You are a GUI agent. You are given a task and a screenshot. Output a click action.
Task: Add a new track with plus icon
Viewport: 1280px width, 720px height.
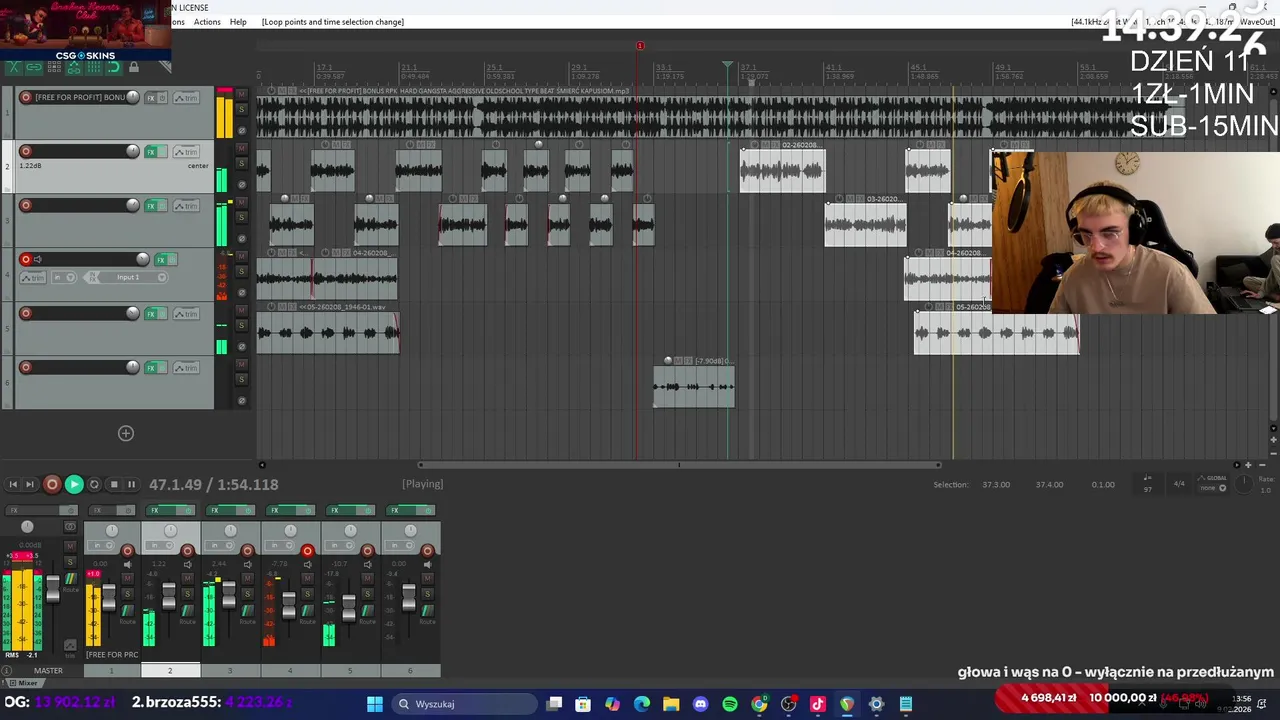click(x=126, y=433)
